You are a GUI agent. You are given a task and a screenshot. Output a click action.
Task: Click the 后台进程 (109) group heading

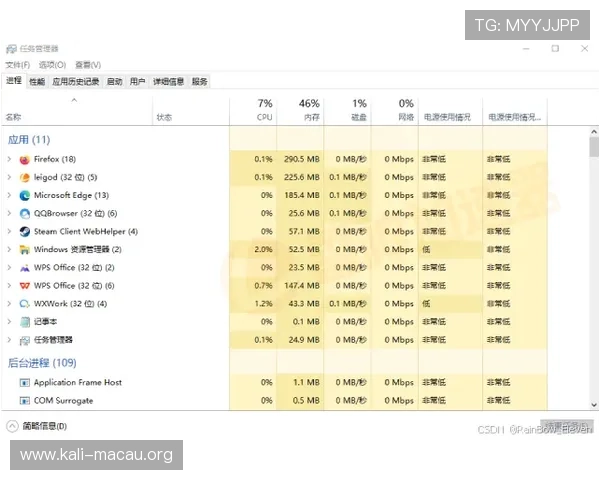click(x=42, y=362)
